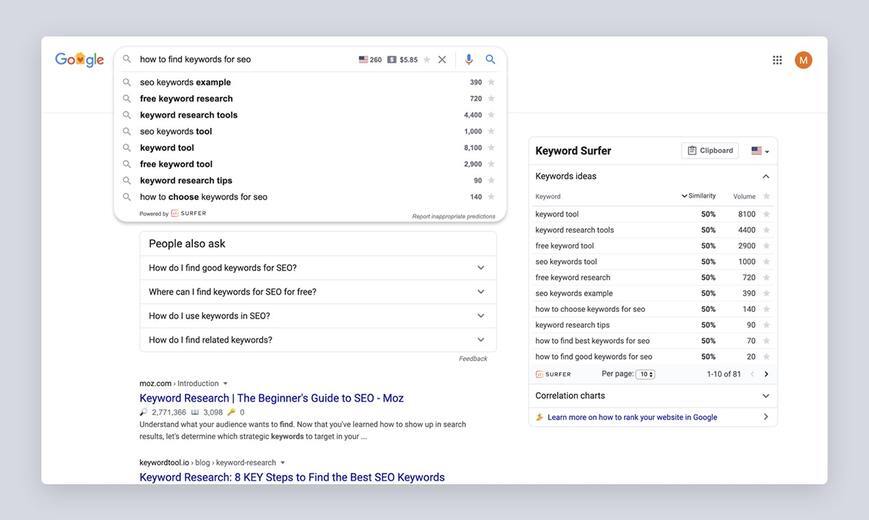Click the Feedback link under People also ask
This screenshot has height=520, width=869.
coord(473,359)
